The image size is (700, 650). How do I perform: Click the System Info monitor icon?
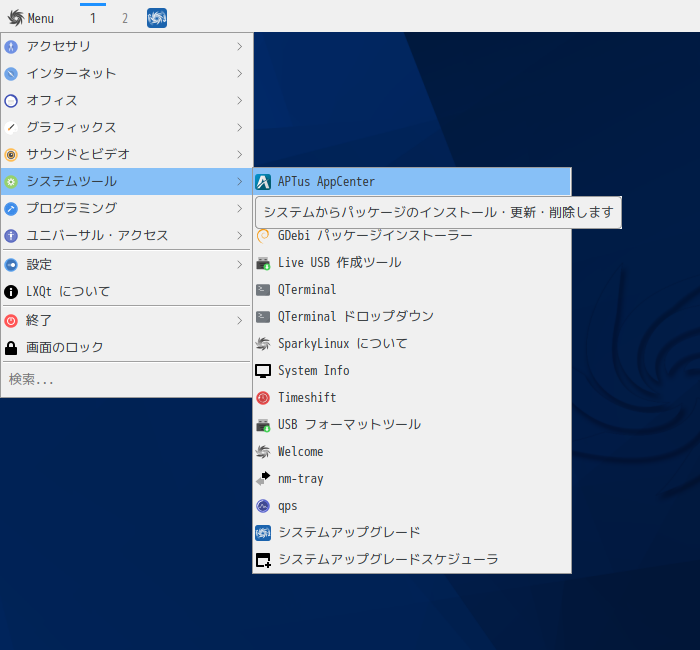coord(263,371)
